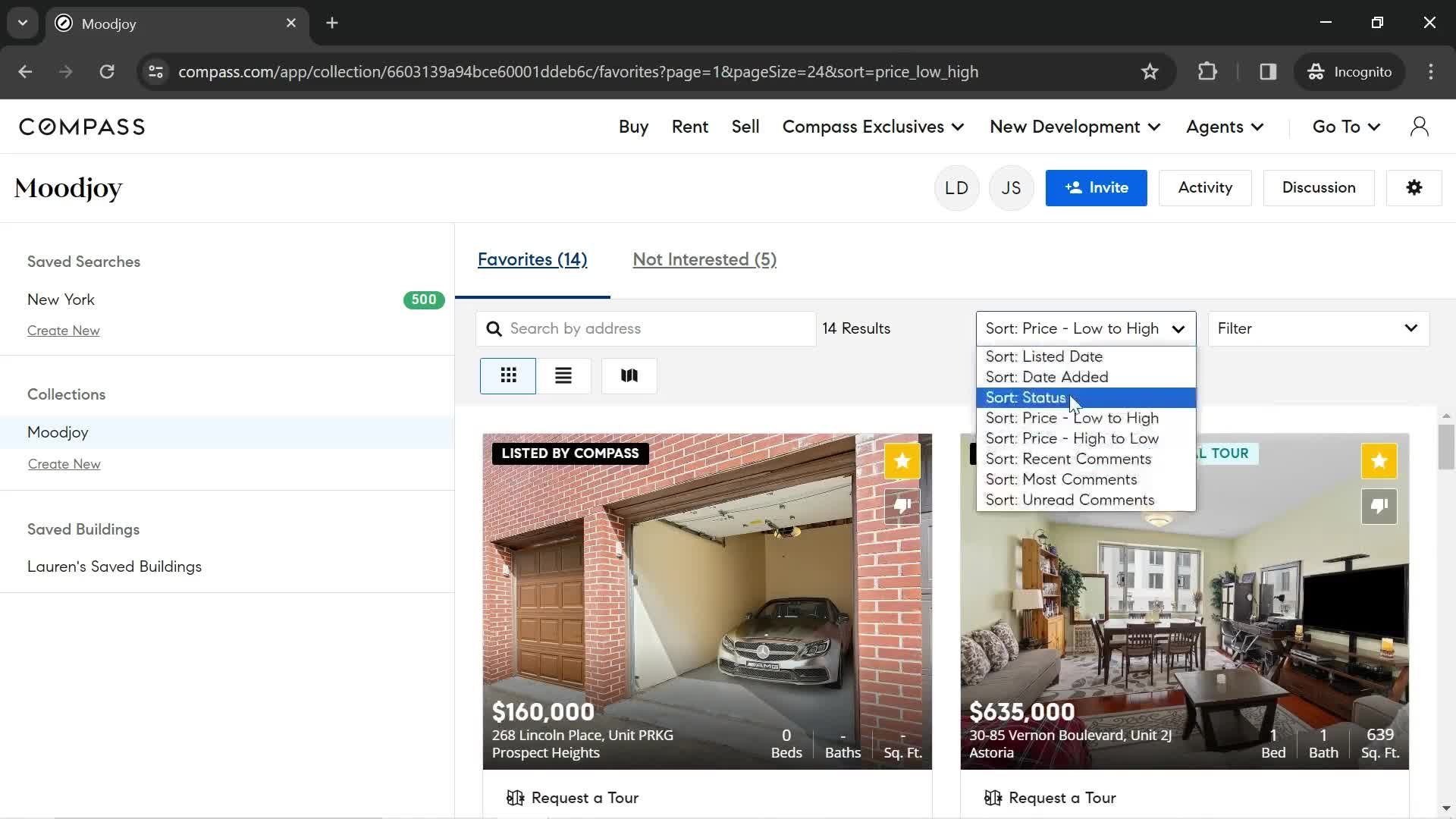Open the Activity panel

pyautogui.click(x=1205, y=187)
